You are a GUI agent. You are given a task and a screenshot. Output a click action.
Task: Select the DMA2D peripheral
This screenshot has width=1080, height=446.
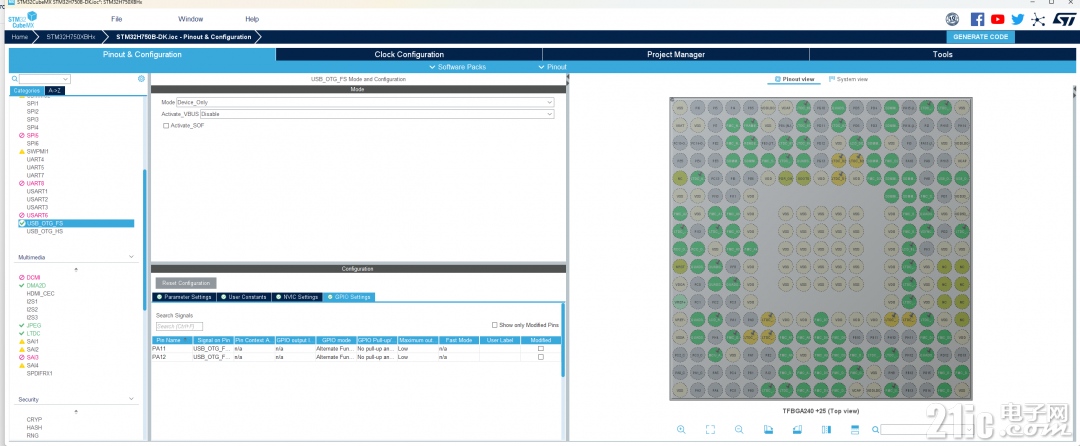click(37, 286)
